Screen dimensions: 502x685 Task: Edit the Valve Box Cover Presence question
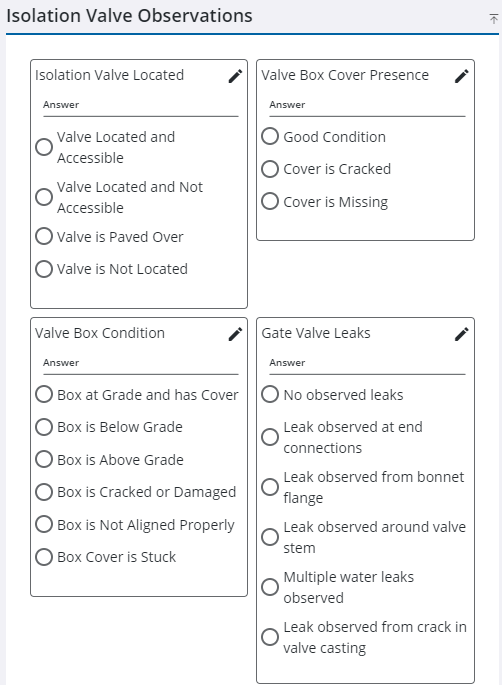461,76
